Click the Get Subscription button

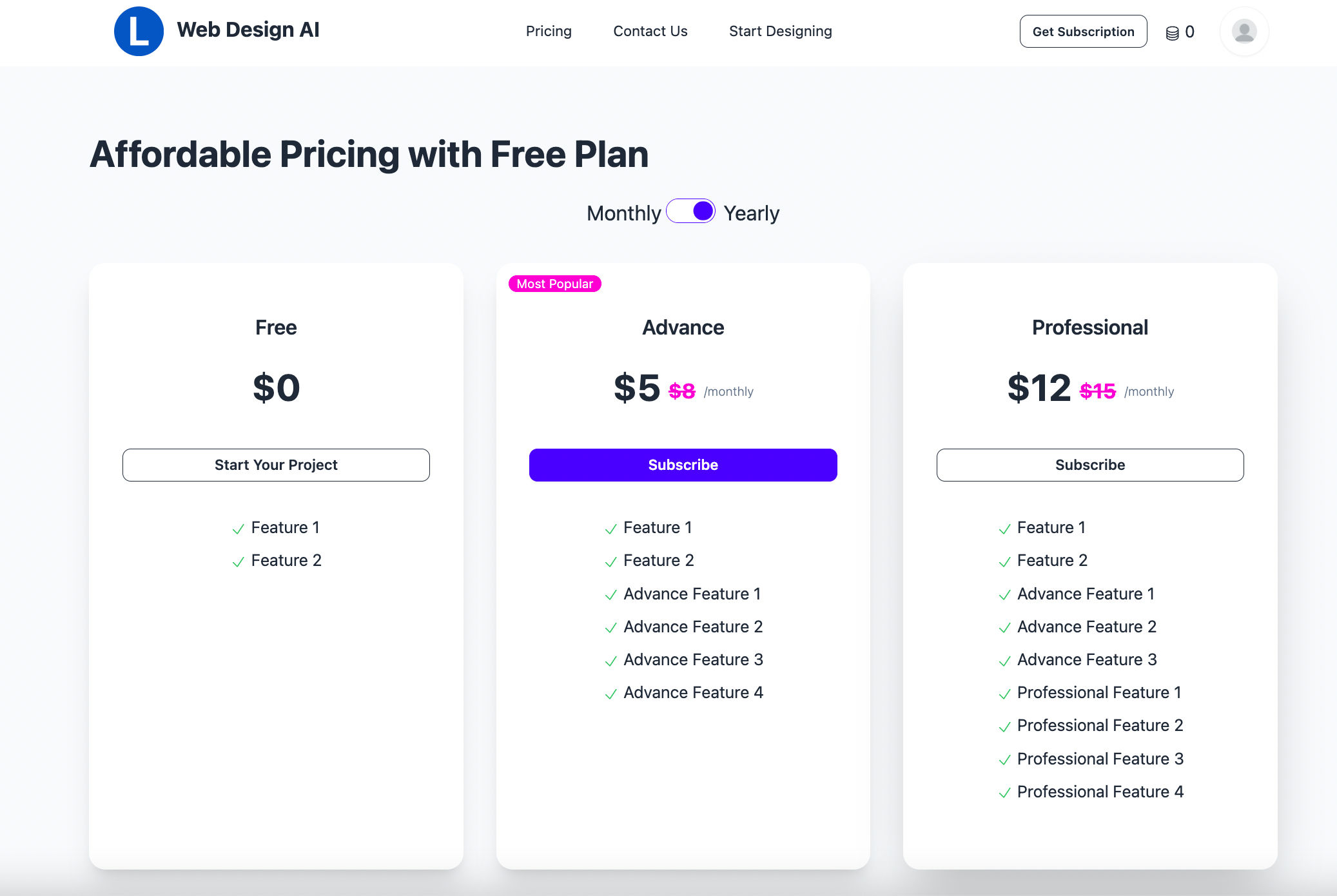pyautogui.click(x=1083, y=31)
